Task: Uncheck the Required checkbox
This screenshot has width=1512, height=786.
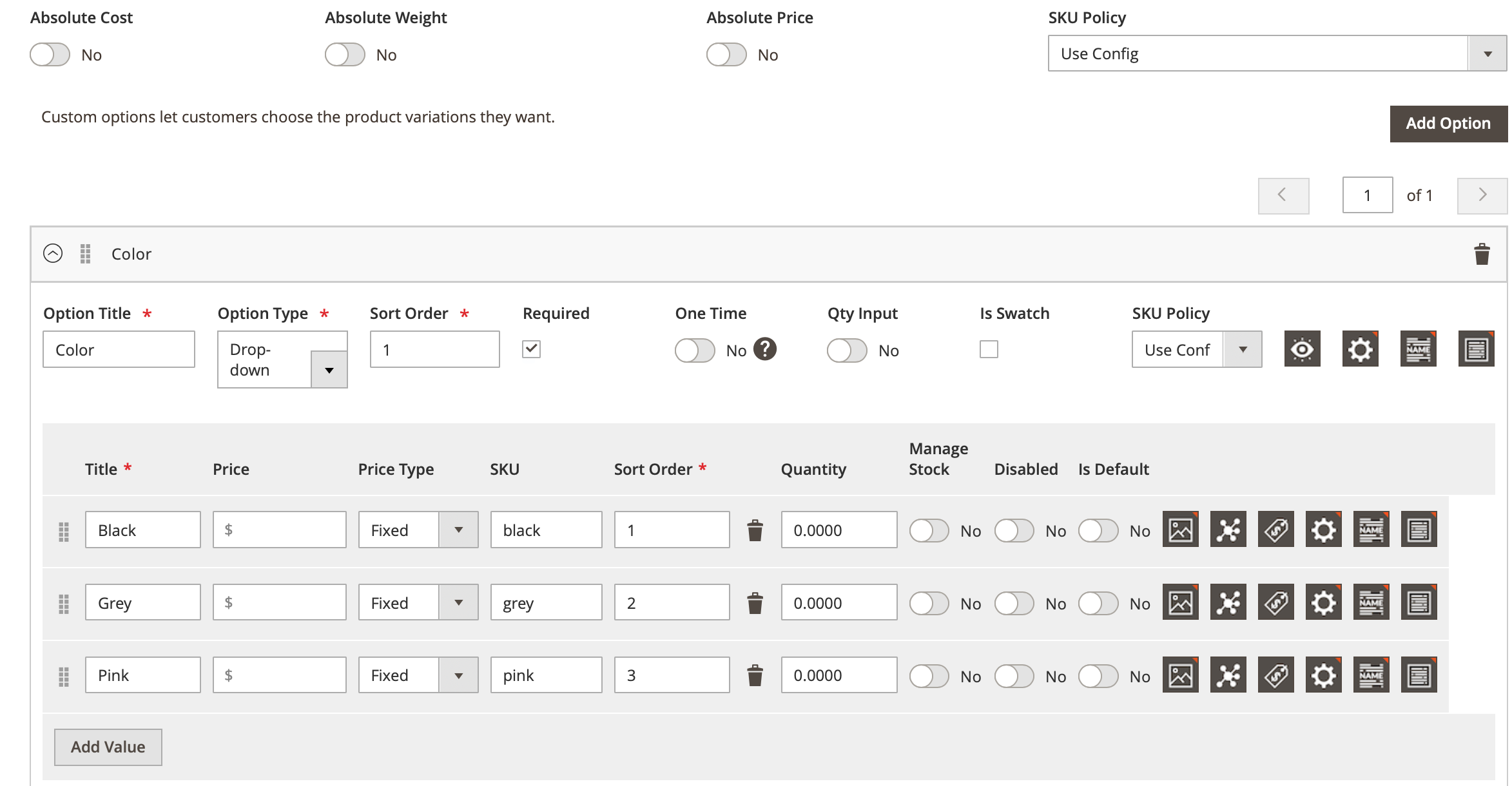Action: coord(531,349)
